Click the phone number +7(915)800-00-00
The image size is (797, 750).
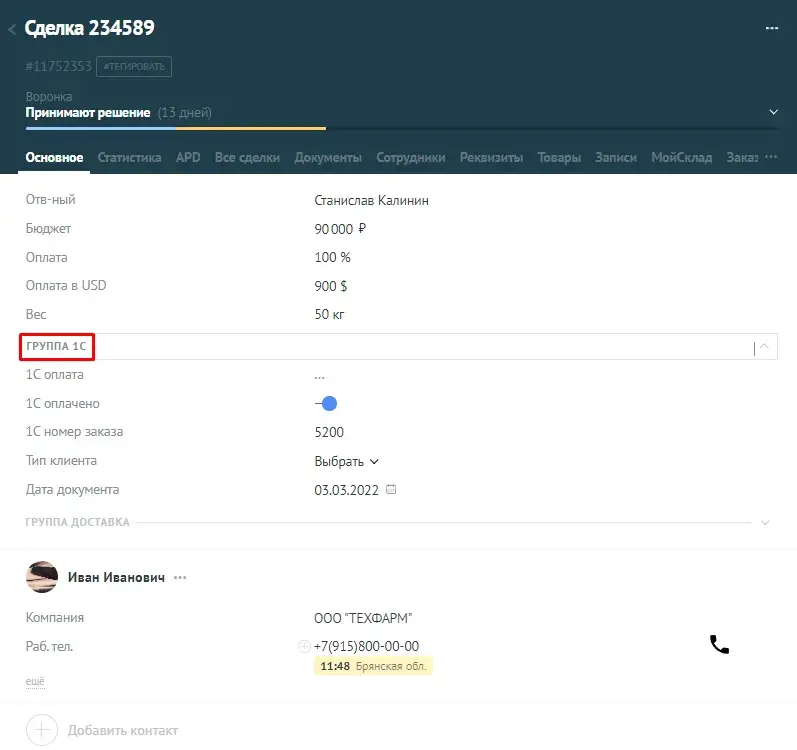click(x=366, y=646)
